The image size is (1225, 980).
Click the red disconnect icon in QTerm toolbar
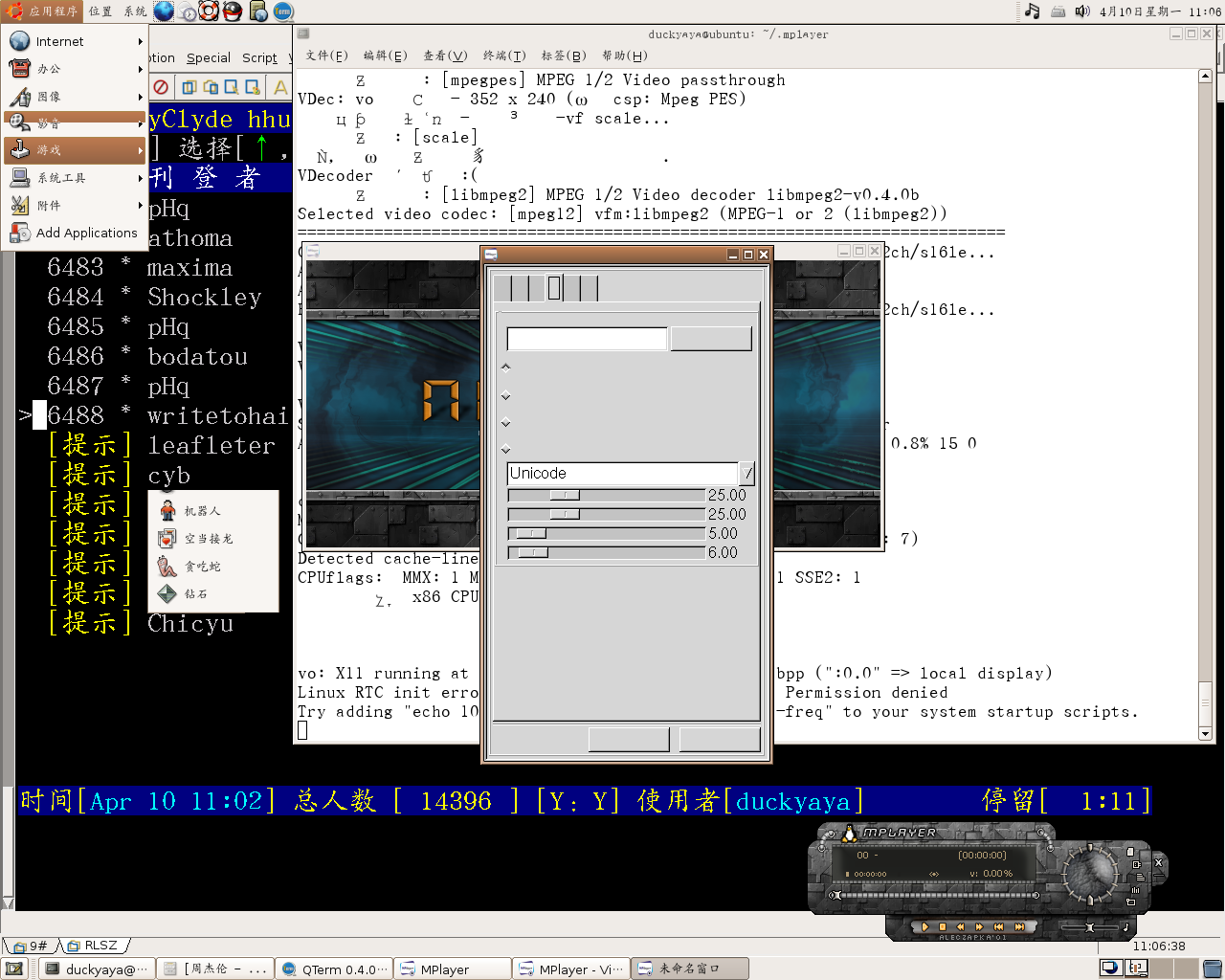161,87
